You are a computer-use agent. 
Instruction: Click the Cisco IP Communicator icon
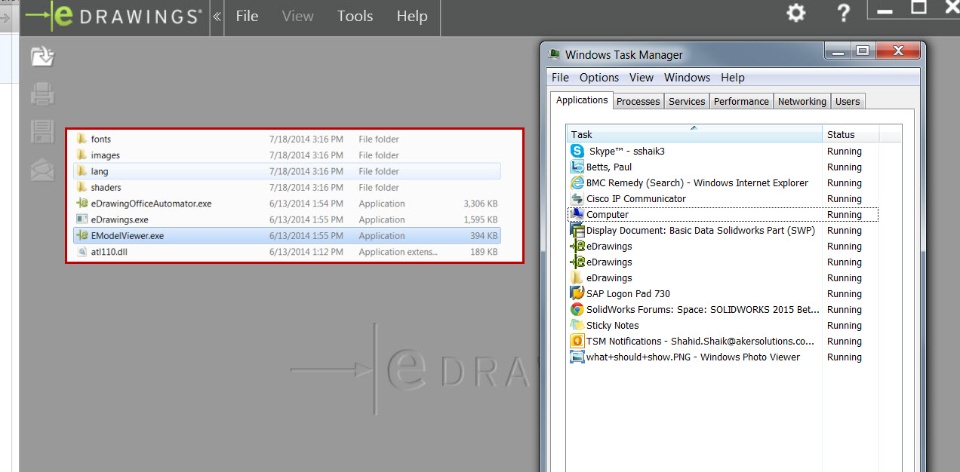(x=577, y=198)
